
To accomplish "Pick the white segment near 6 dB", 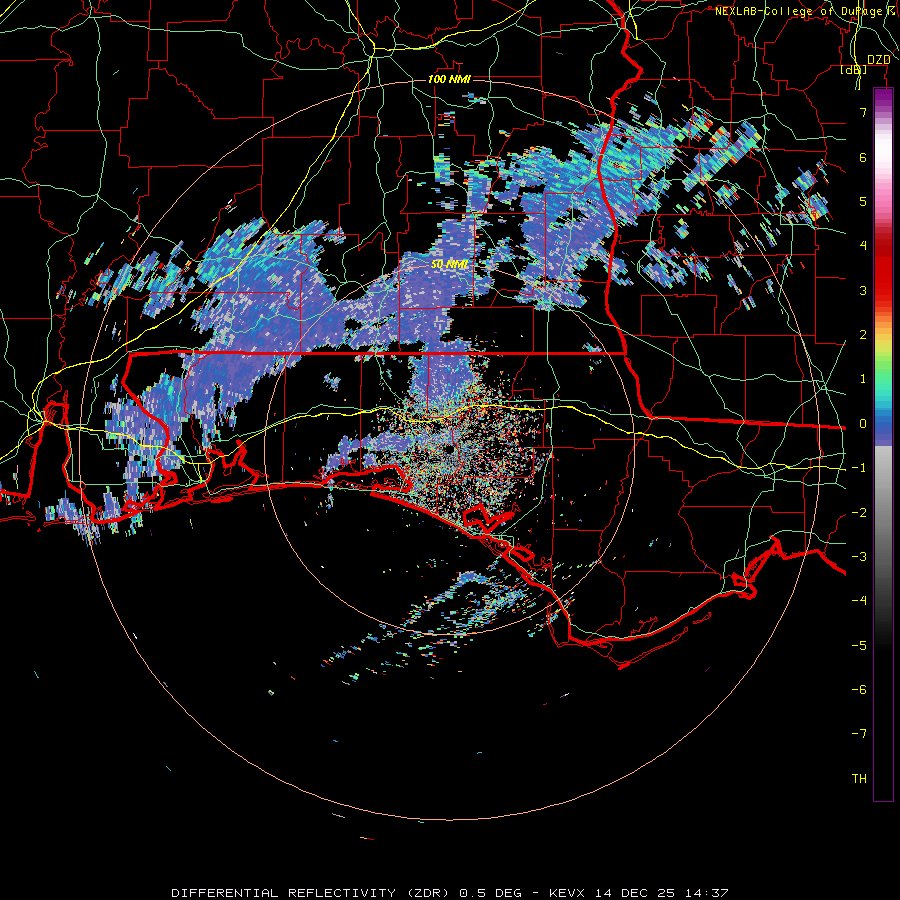I will (x=883, y=150).
